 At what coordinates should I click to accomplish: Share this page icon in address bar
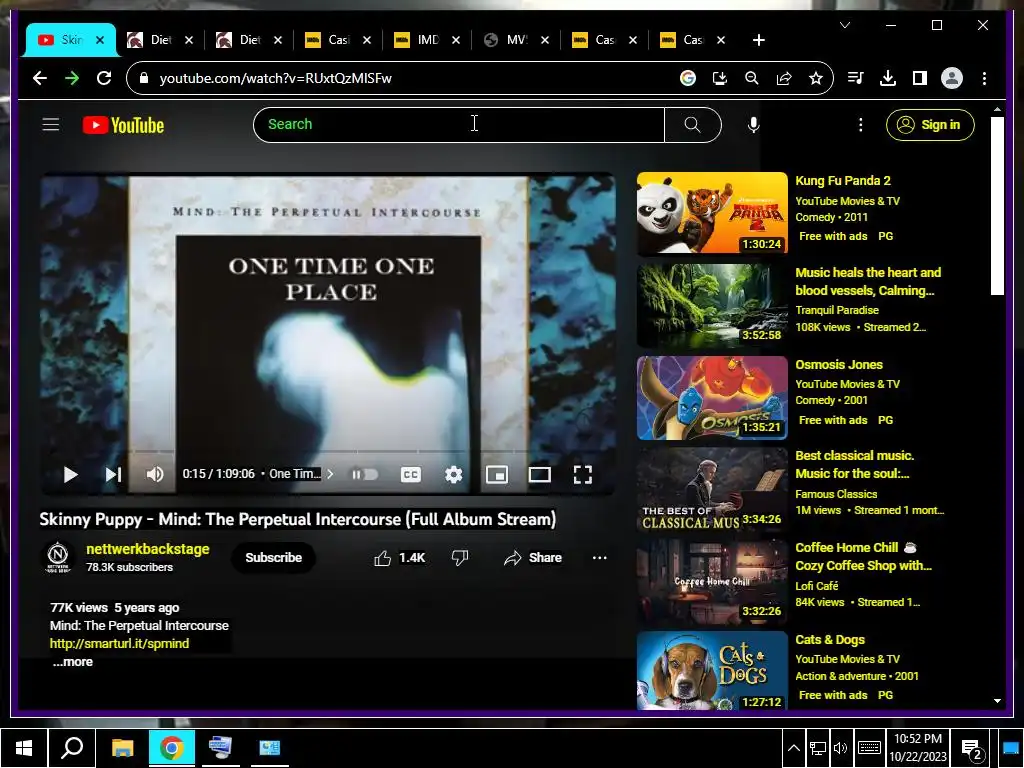click(x=784, y=78)
